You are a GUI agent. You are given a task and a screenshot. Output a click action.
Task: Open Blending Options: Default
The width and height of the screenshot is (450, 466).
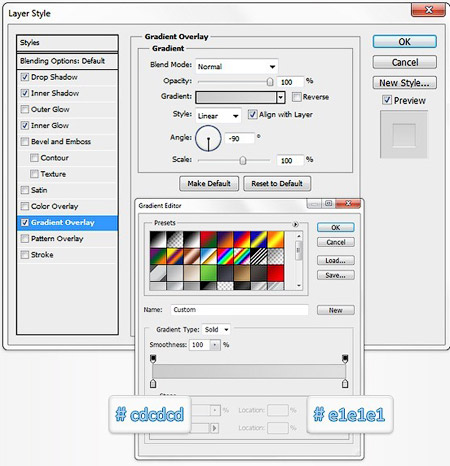(67, 61)
